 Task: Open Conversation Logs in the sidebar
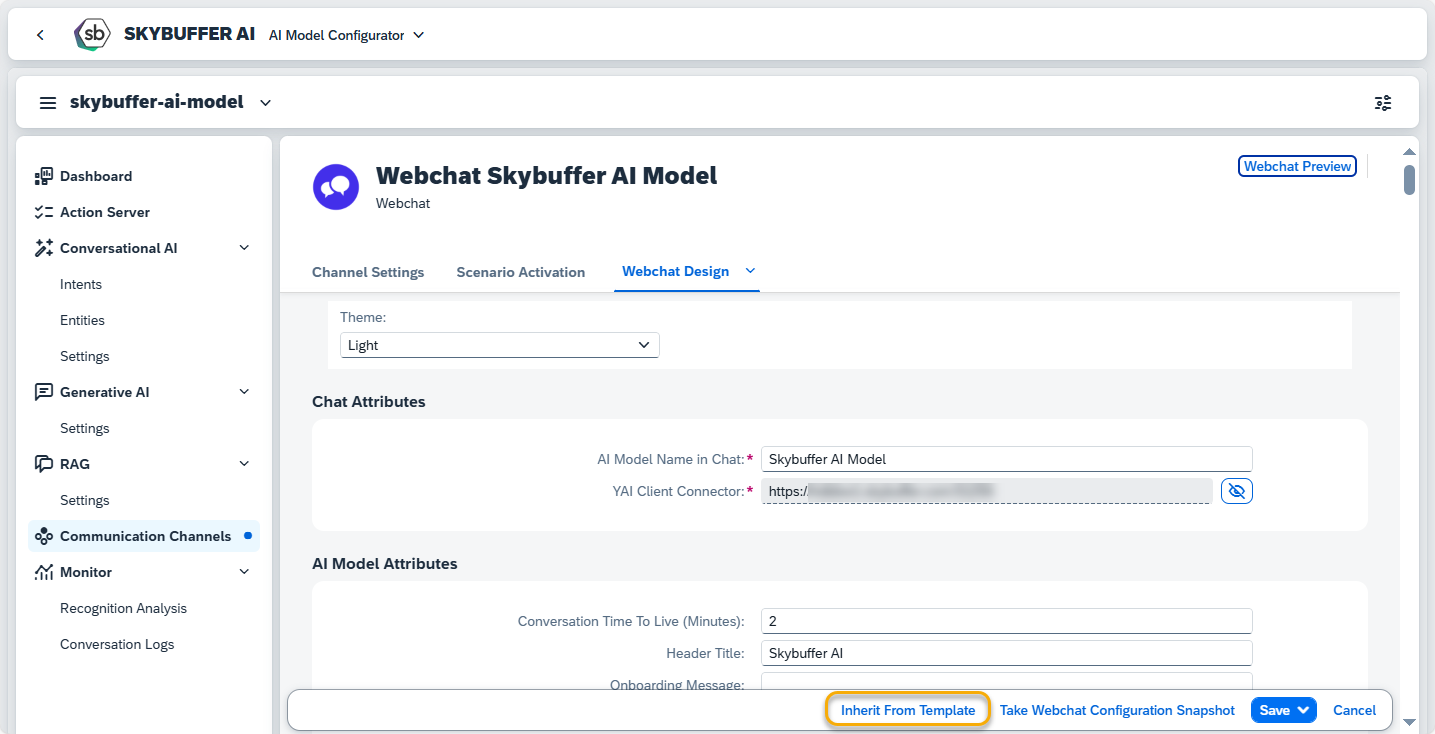pos(117,644)
